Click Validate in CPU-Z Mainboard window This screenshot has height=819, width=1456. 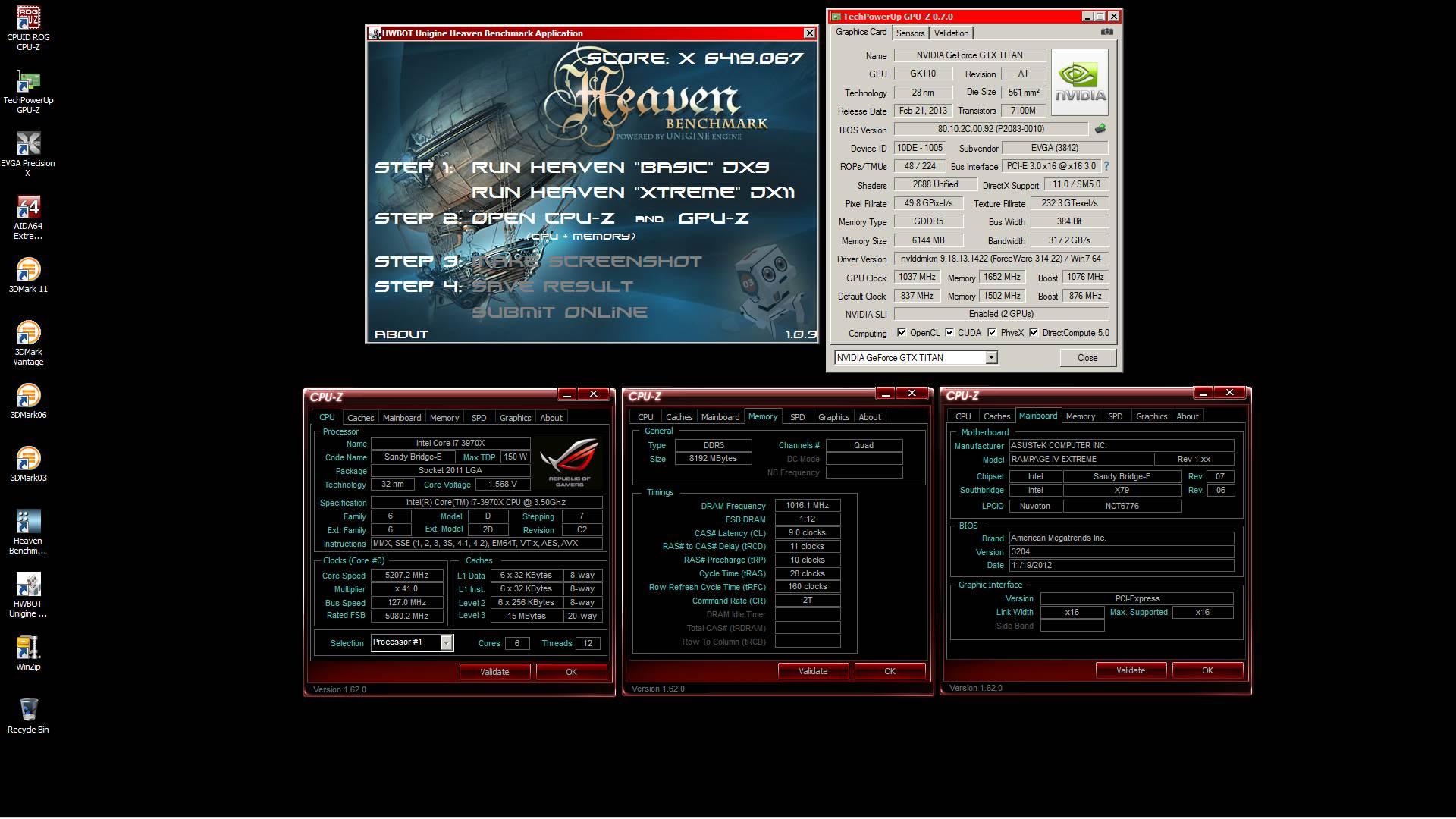pos(1131,670)
